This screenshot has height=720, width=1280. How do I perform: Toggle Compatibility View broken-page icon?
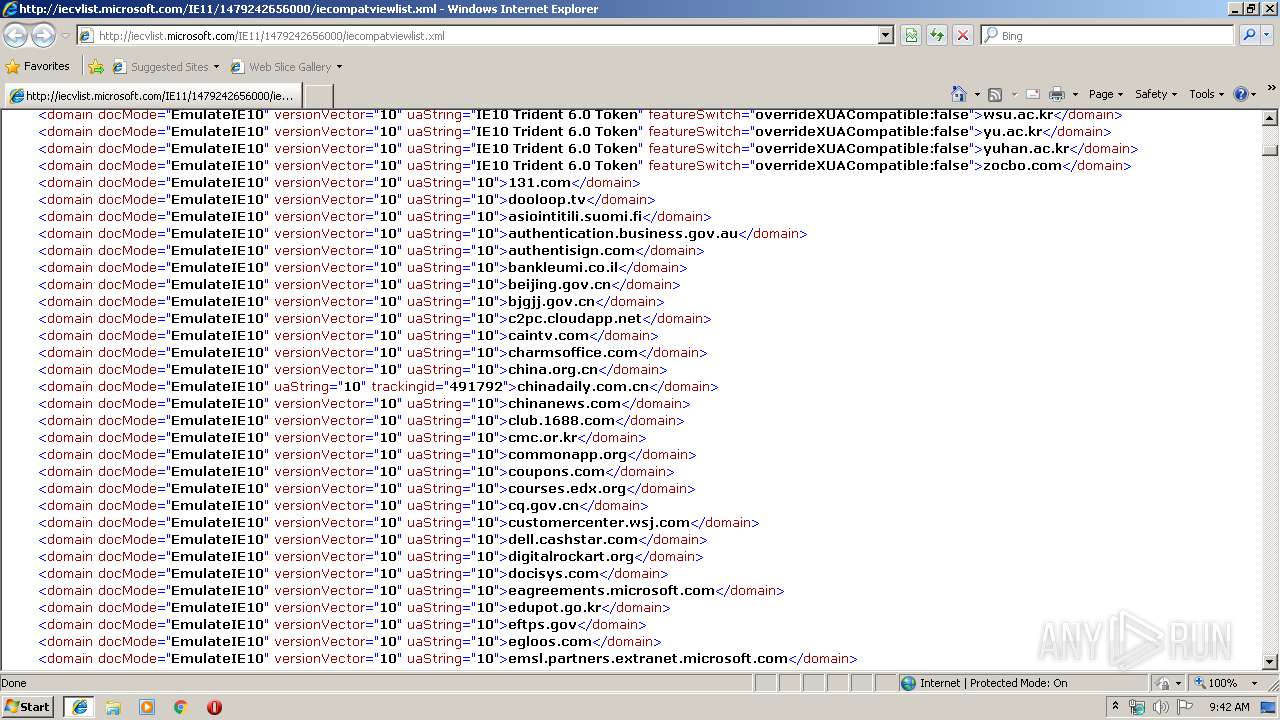tap(911, 35)
